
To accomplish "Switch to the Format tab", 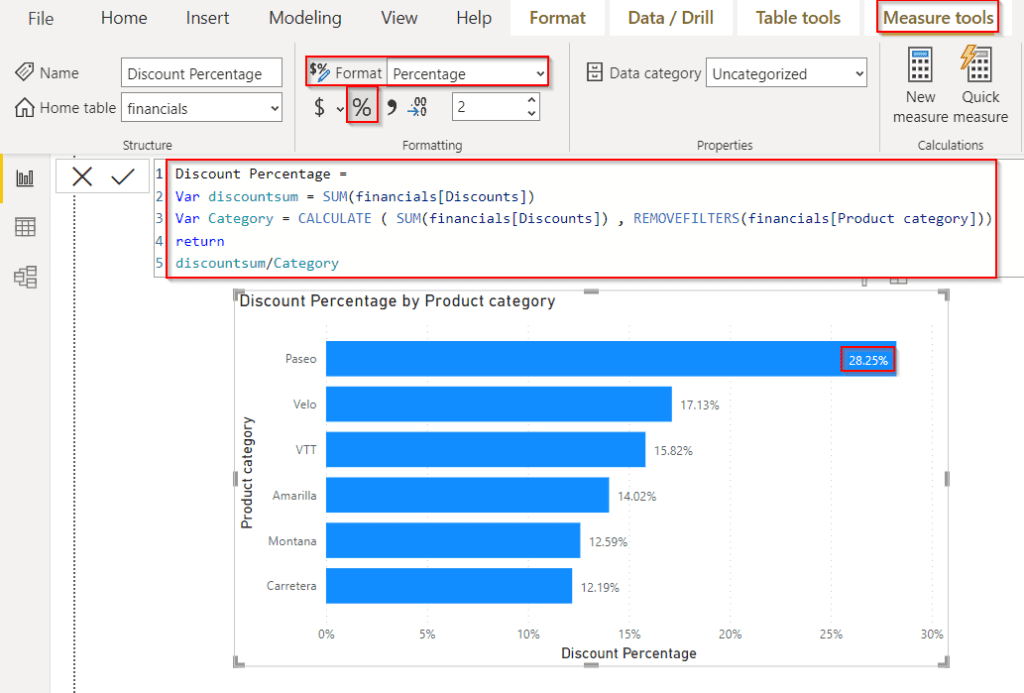I will [x=557, y=18].
